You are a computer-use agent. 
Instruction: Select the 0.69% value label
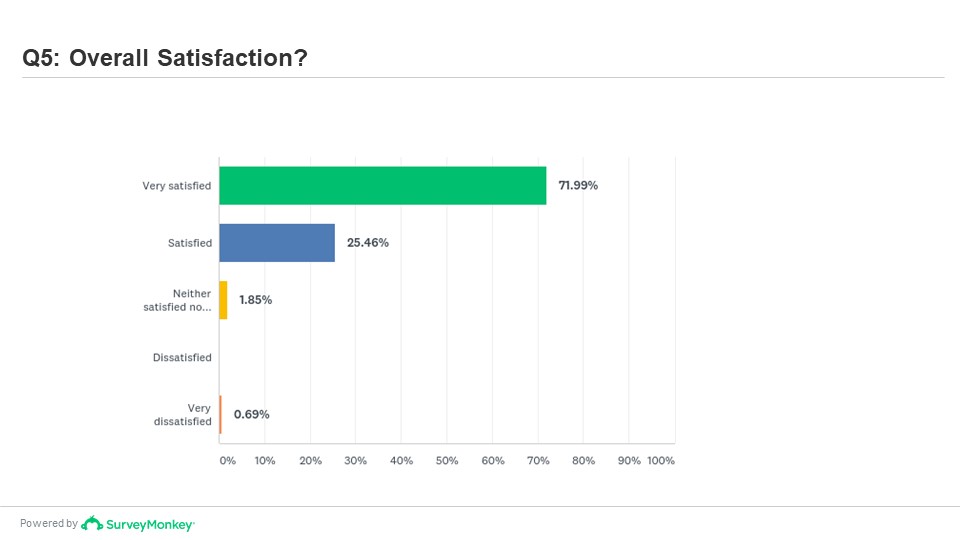(x=252, y=414)
